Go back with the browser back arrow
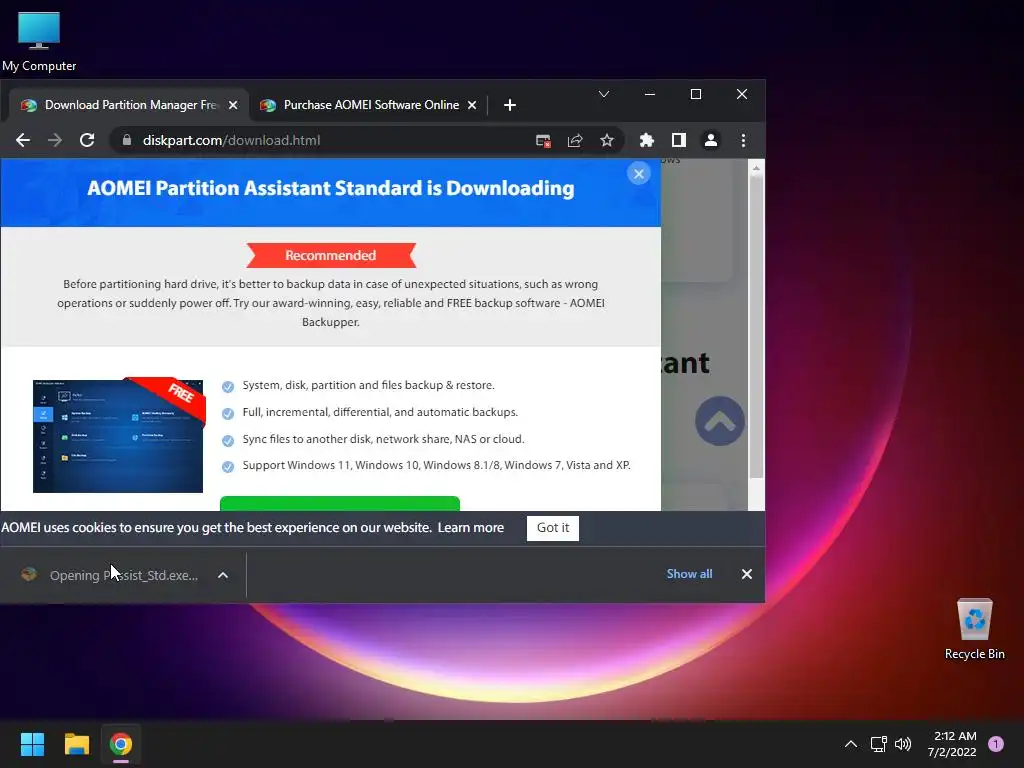The width and height of the screenshot is (1024, 768). coord(23,140)
